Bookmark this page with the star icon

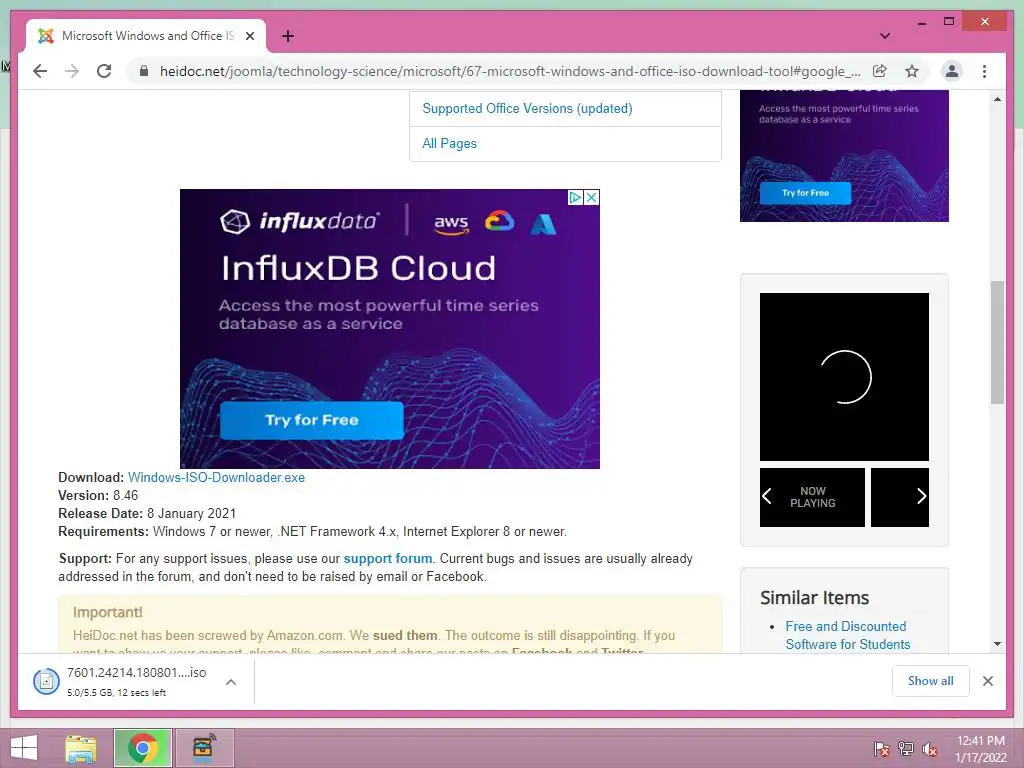912,71
